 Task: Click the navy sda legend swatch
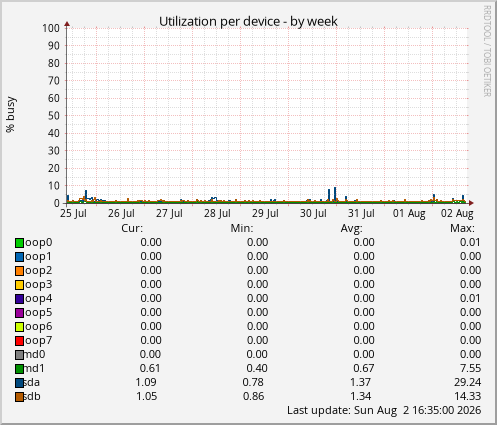pos(19,383)
